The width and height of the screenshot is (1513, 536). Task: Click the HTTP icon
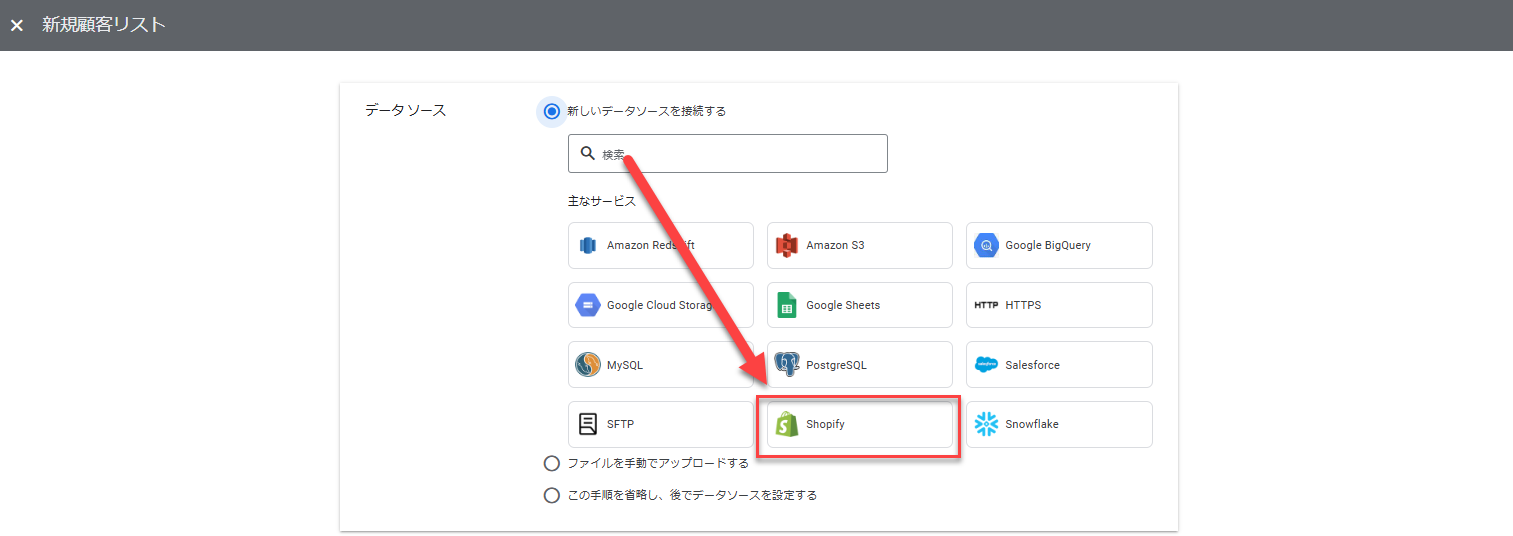click(986, 306)
